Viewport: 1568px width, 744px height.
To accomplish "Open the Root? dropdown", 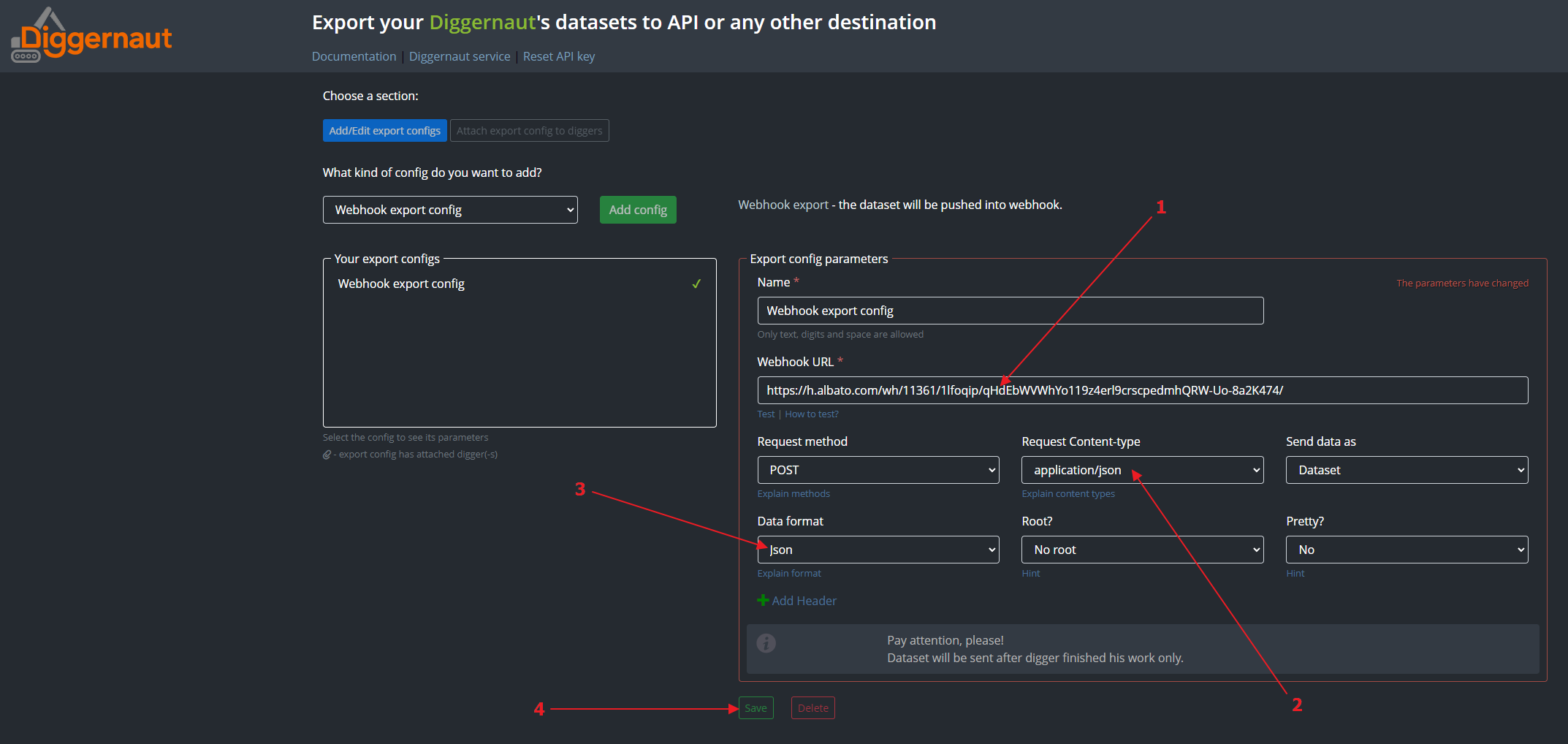I will click(1143, 550).
